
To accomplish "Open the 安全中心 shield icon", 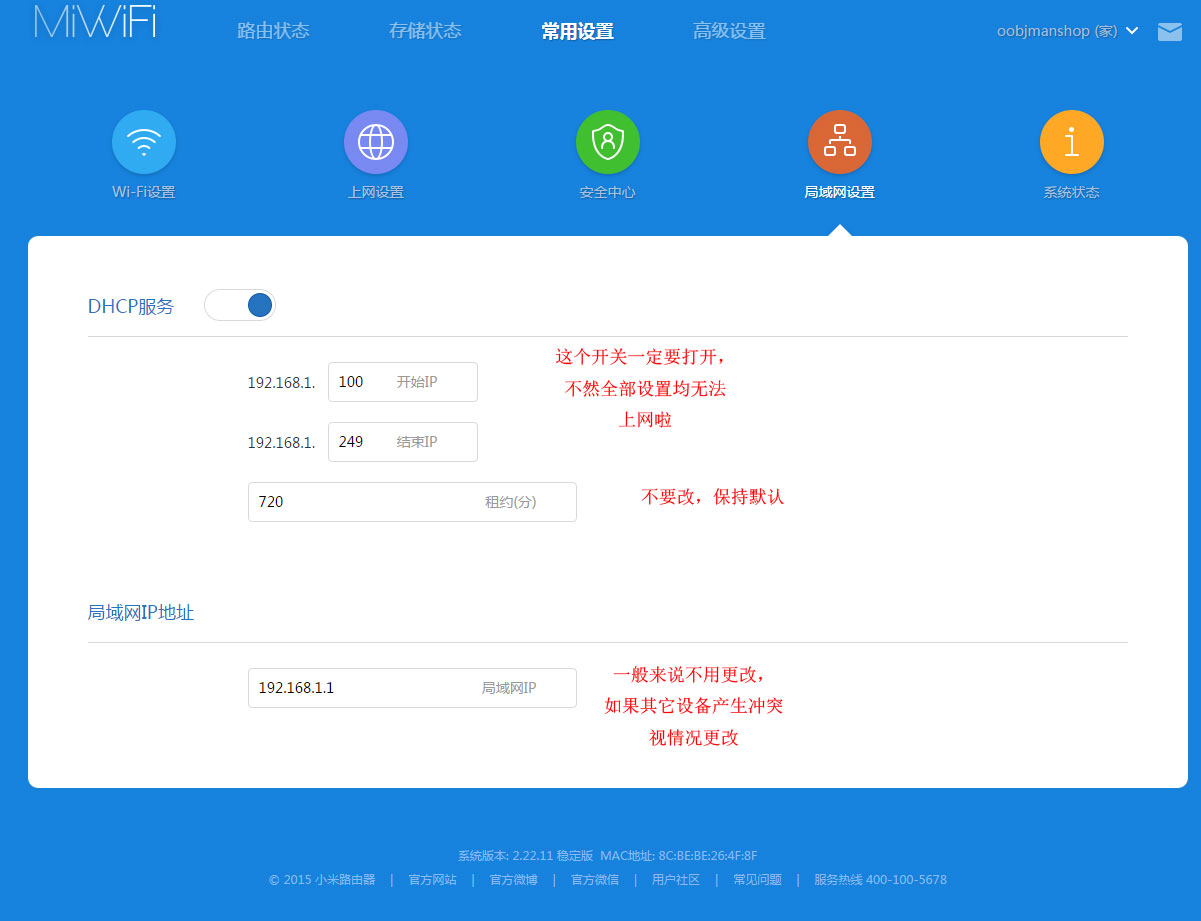I will (608, 142).
